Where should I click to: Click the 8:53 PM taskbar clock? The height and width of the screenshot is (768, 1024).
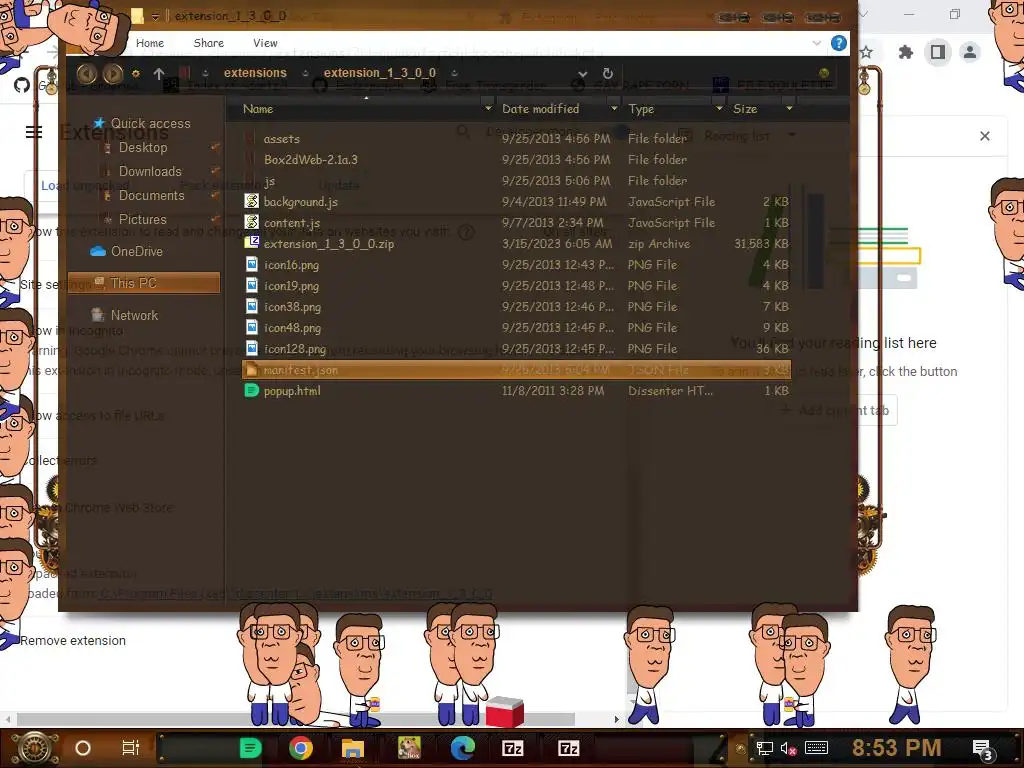[897, 748]
